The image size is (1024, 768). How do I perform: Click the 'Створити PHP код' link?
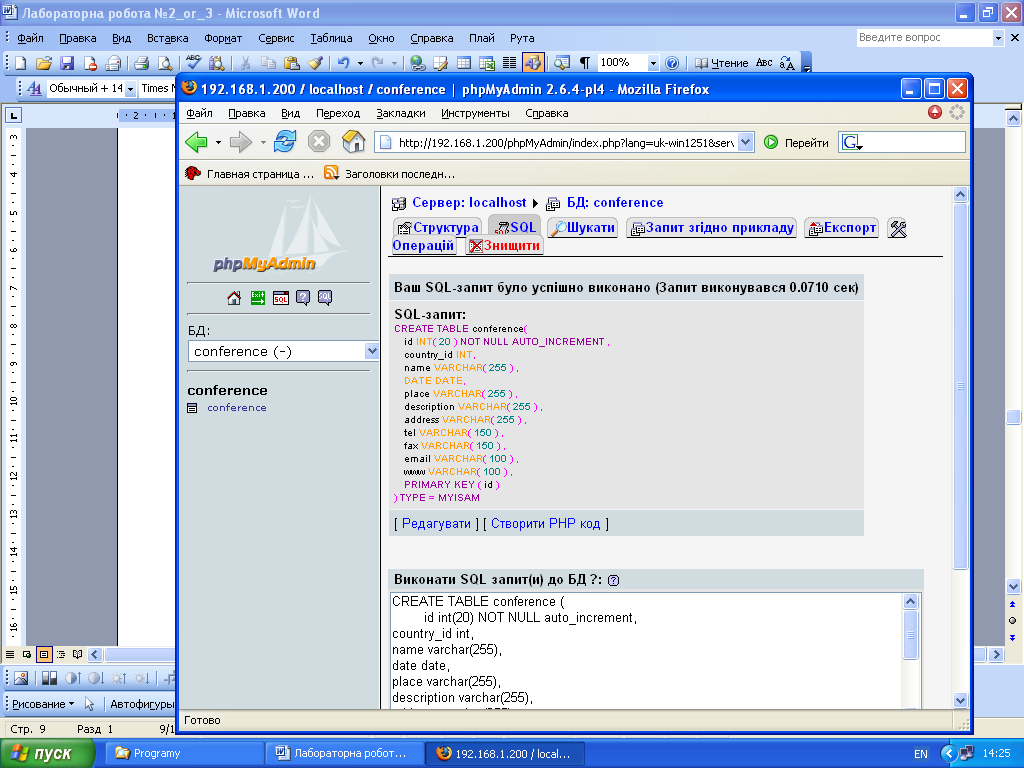545,524
